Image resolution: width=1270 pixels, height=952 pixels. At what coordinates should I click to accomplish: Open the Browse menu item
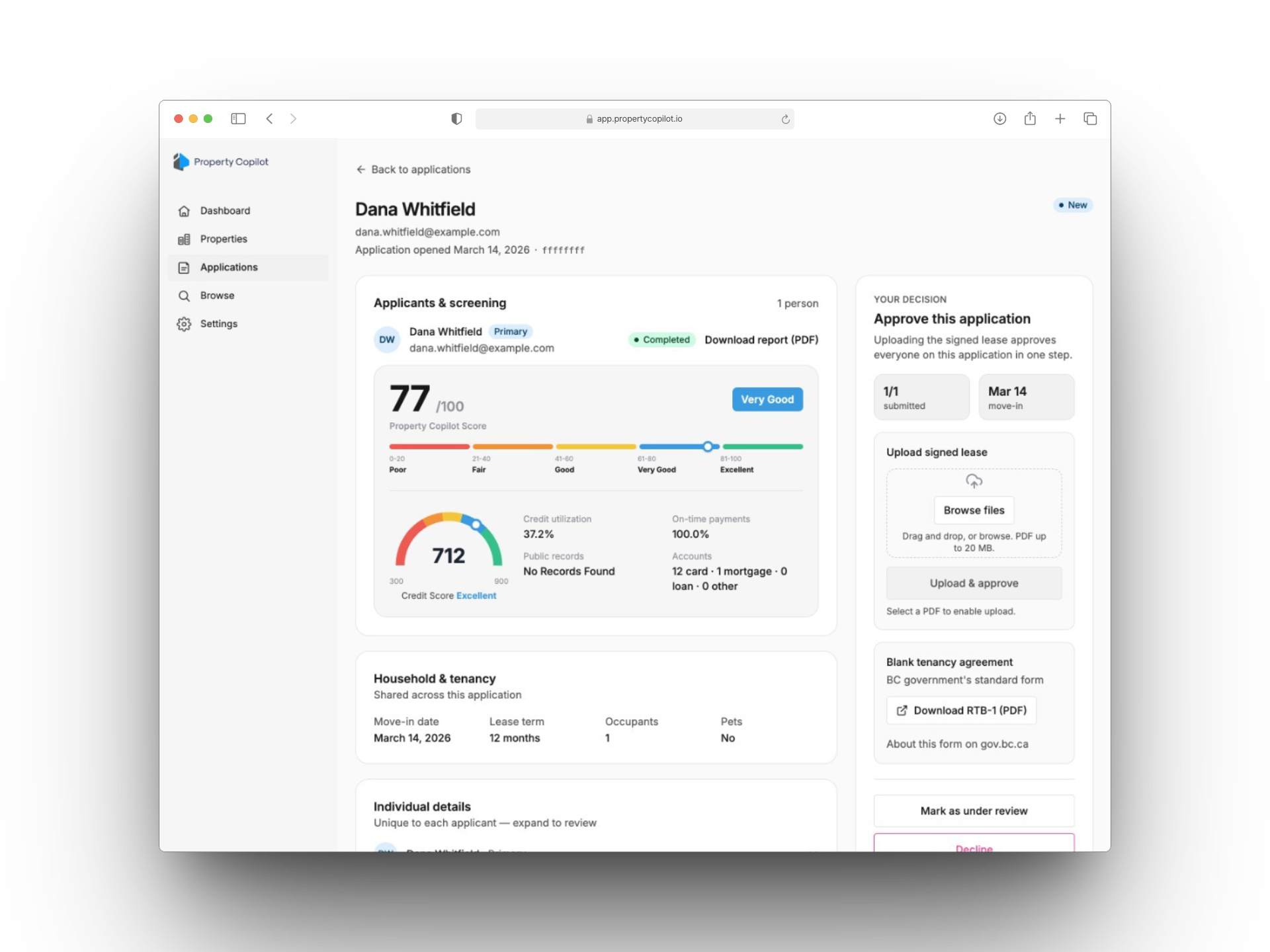(x=249, y=296)
